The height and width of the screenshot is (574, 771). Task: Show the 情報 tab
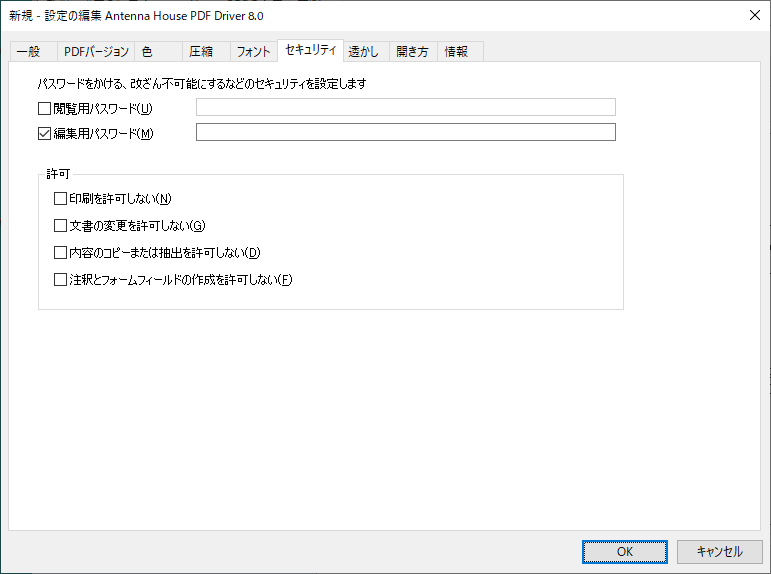click(460, 52)
